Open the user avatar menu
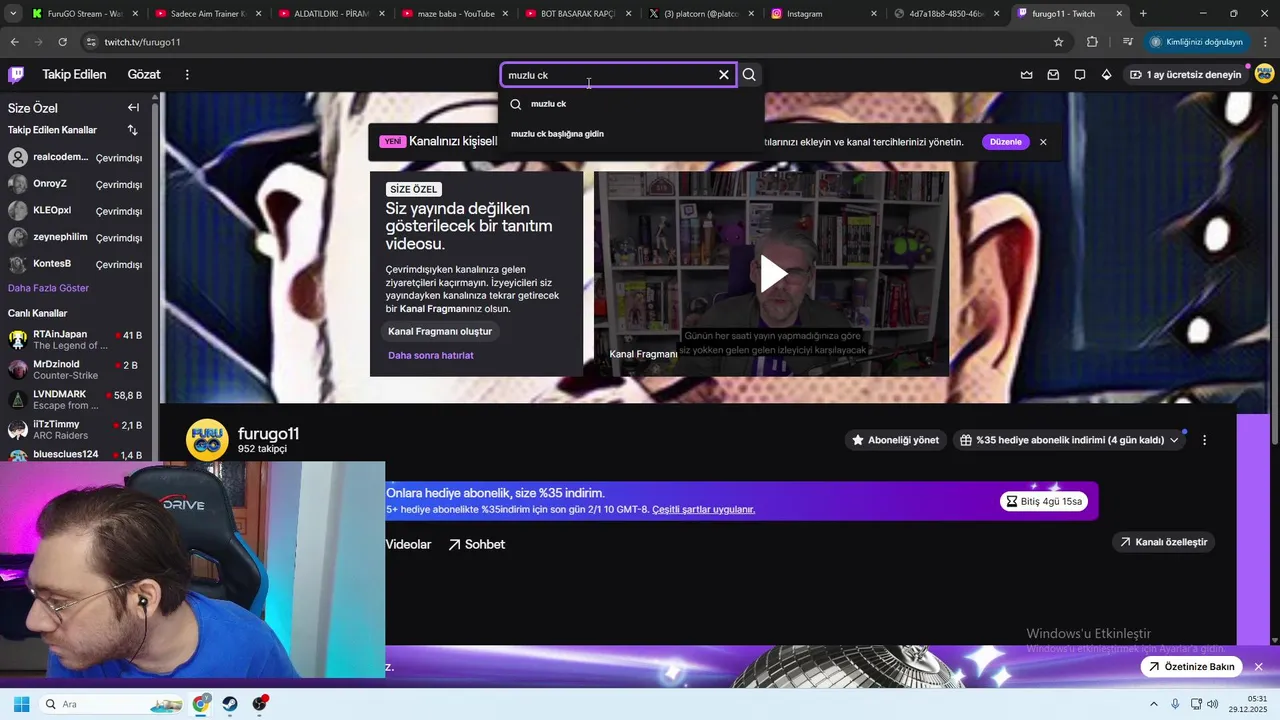The width and height of the screenshot is (1280, 720). pos(1264,74)
